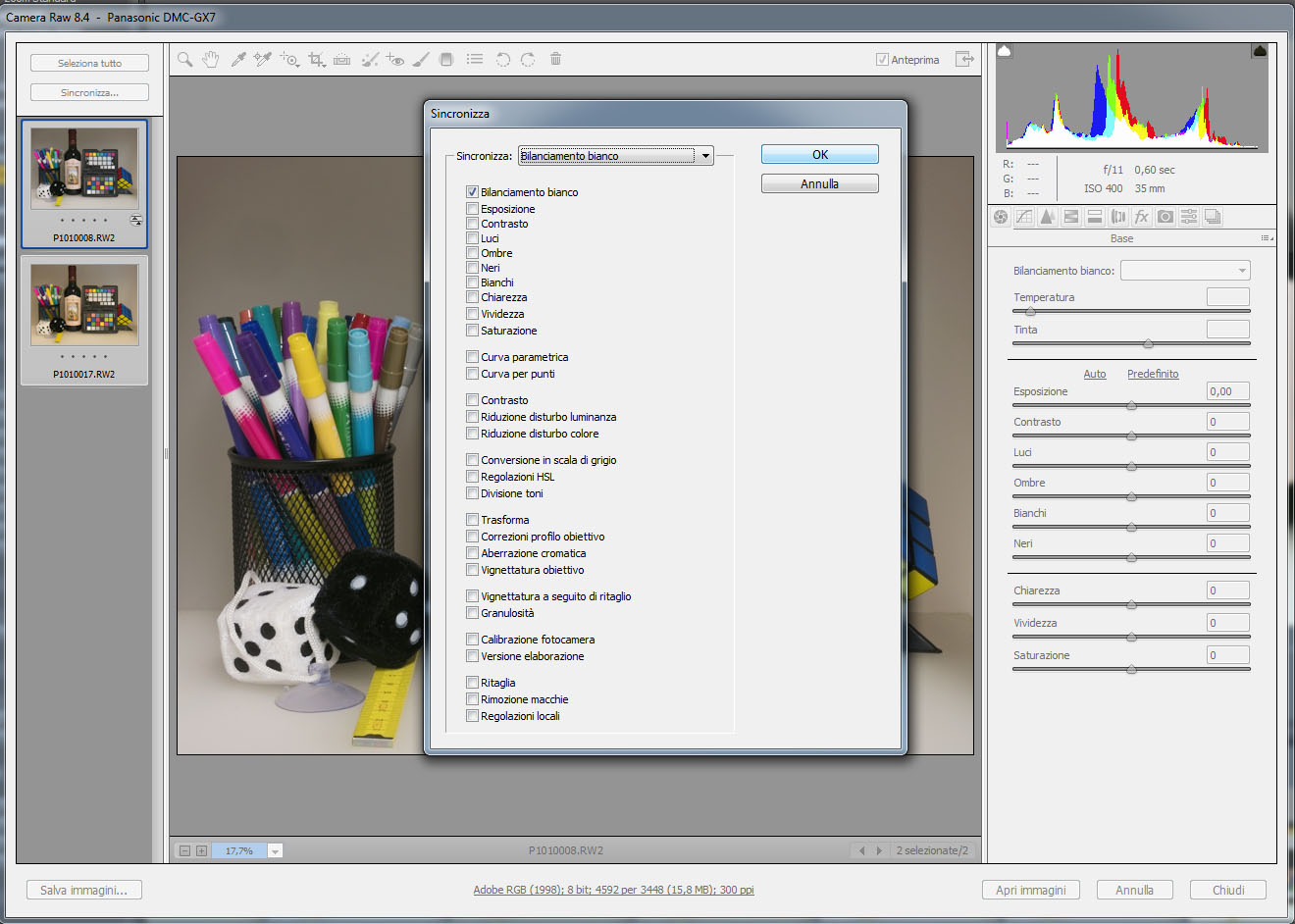The image size is (1295, 924).
Task: Uncheck Bilanciamento bianco checkbox
Action: pos(472,192)
